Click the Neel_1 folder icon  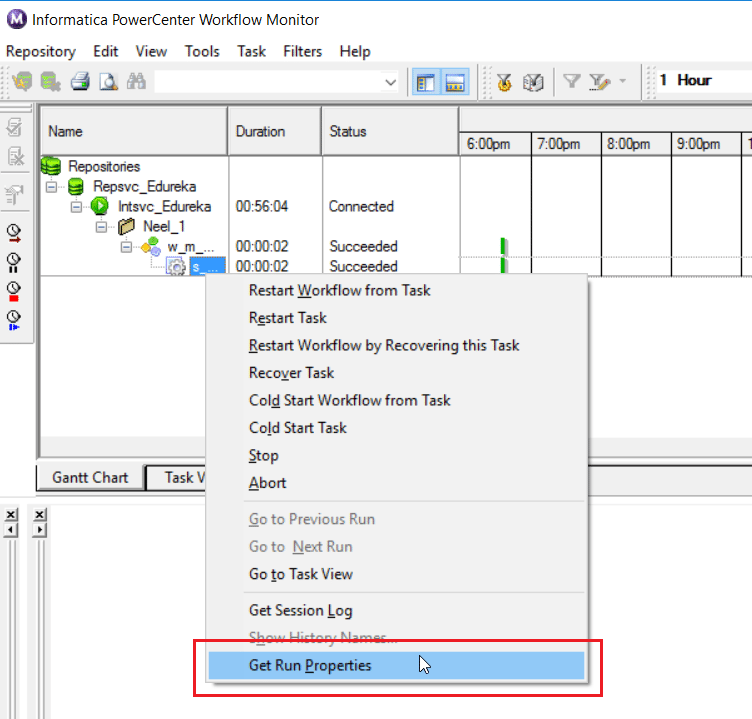click(x=127, y=226)
